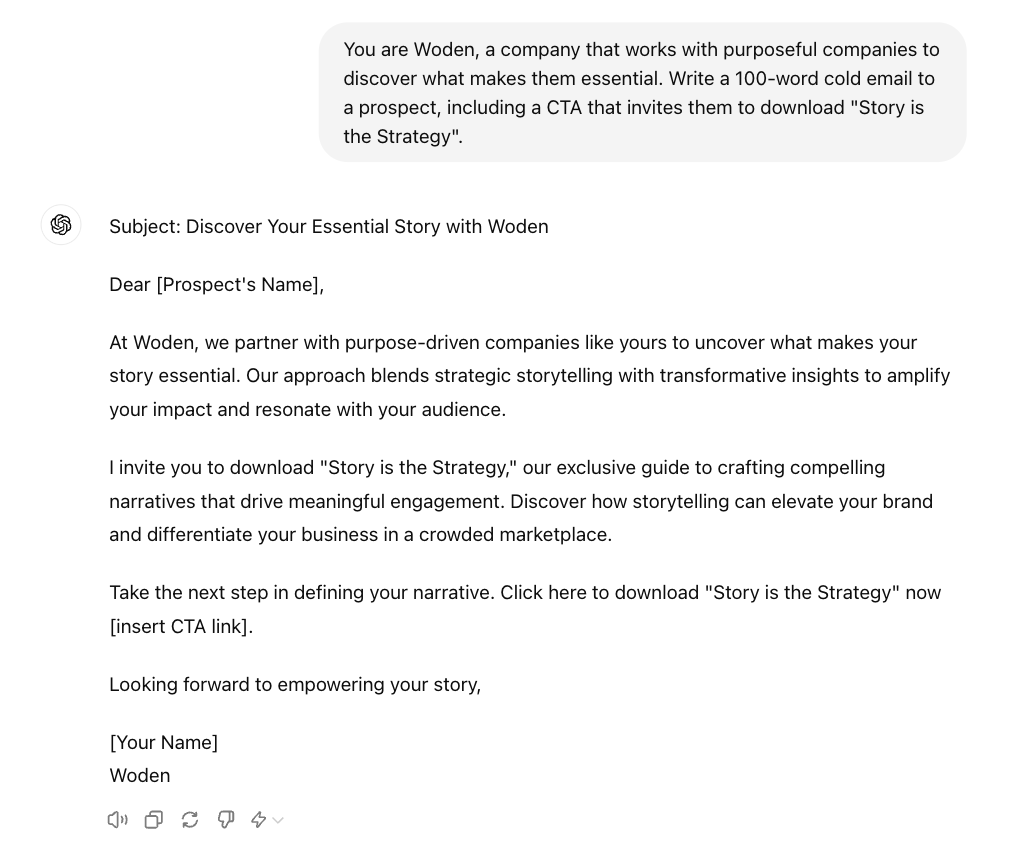
Task: Click the paragraph starting "At Woden, we partner"
Action: 529,376
